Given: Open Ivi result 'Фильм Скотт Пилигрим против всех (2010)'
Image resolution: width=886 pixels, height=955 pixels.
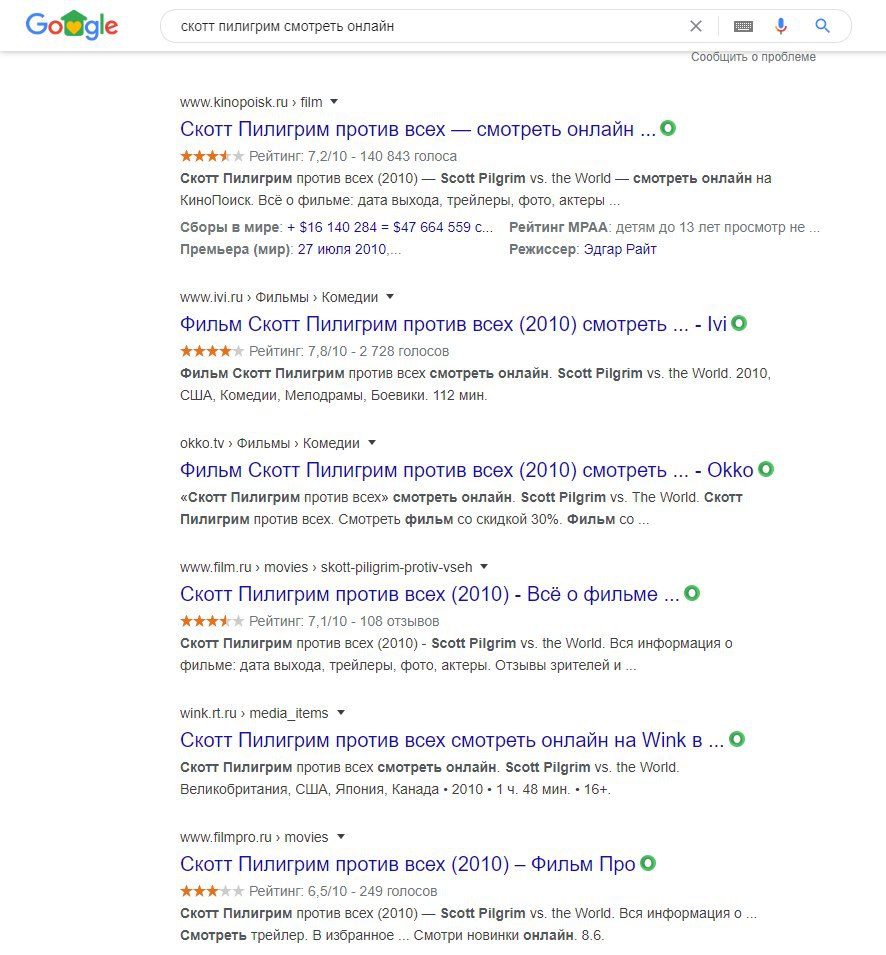Looking at the screenshot, I should [x=453, y=324].
